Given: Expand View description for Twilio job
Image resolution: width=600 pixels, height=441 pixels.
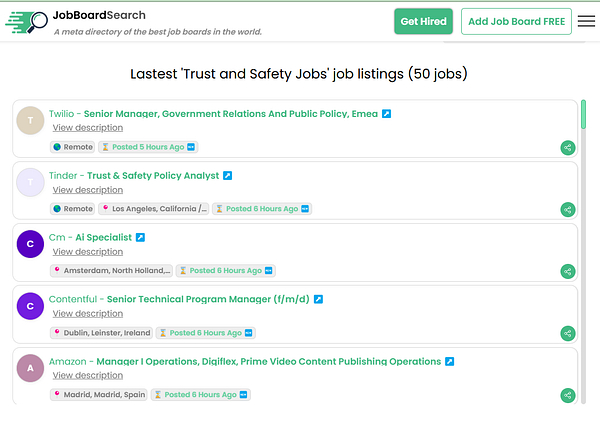Looking at the screenshot, I should pos(88,128).
